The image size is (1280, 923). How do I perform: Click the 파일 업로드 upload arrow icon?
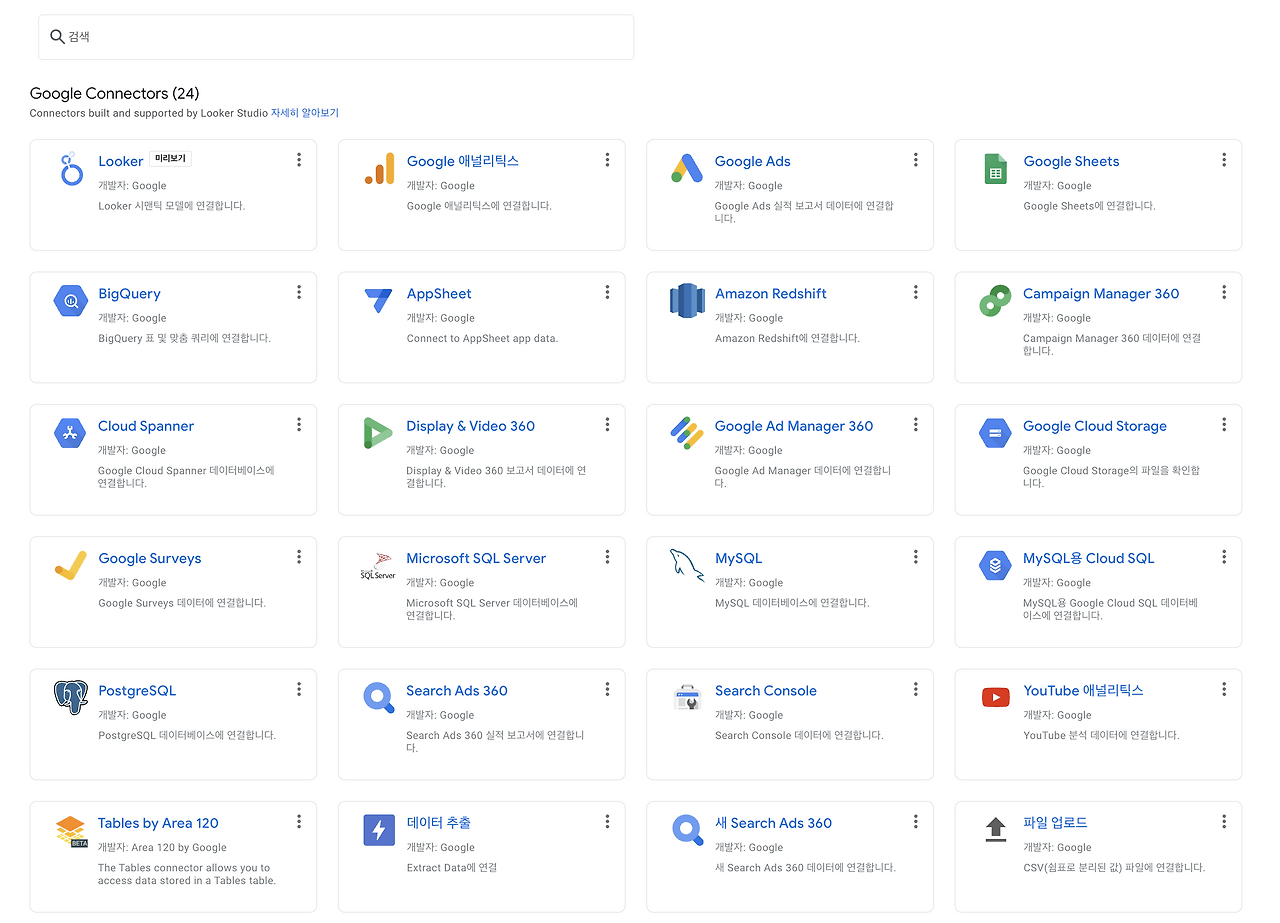[x=995, y=829]
